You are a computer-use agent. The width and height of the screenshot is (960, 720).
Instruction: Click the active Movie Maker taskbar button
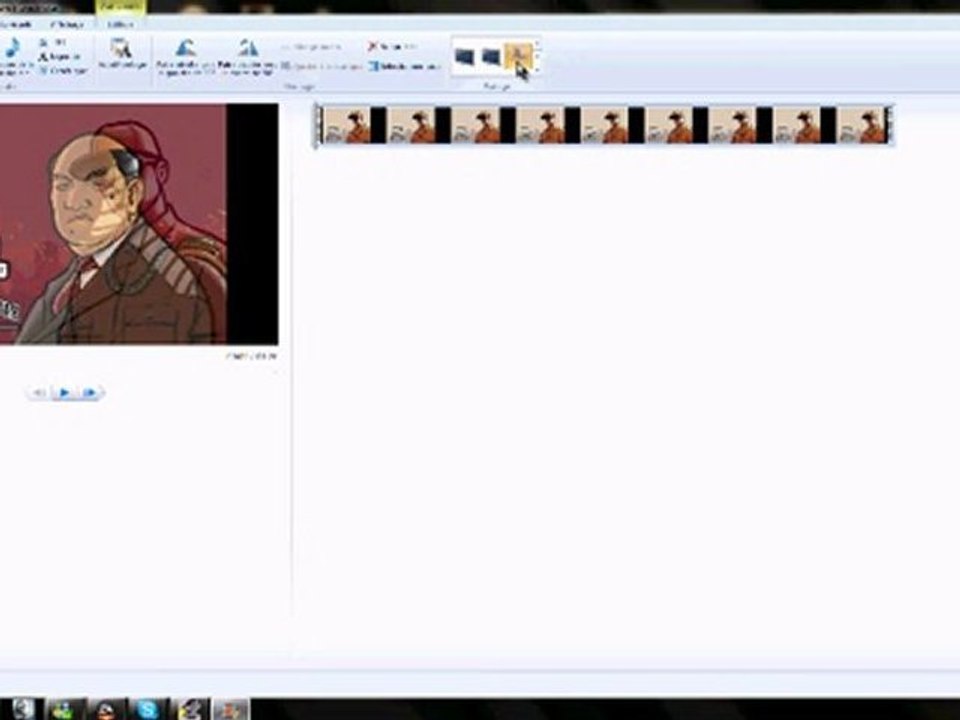tap(230, 709)
